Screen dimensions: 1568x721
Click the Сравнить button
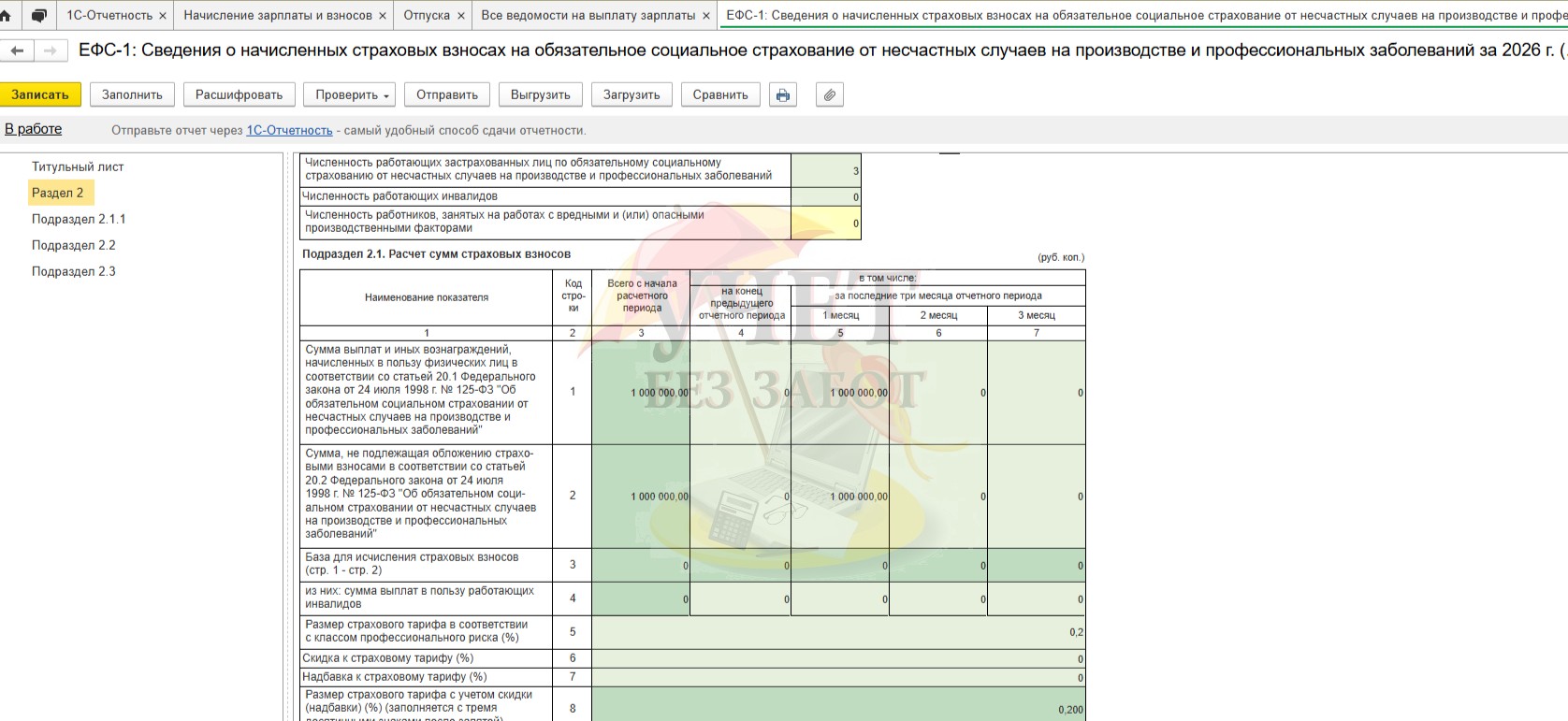pyautogui.click(x=720, y=94)
